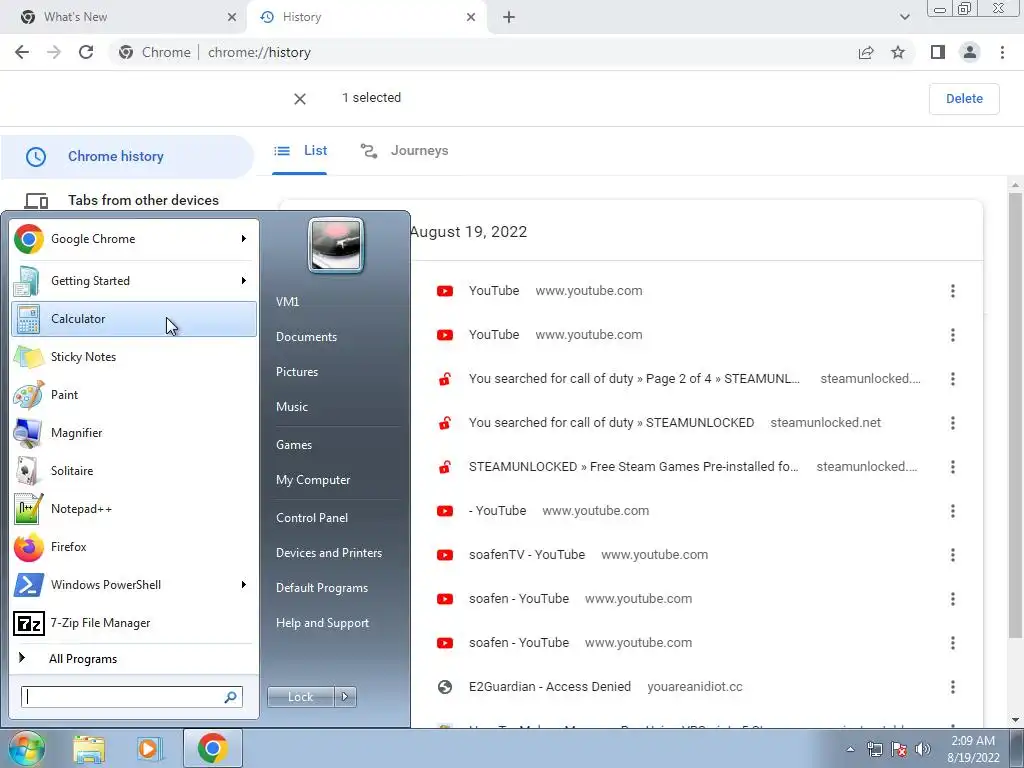Click the Windows Start orb
The image size is (1024, 768).
25,748
